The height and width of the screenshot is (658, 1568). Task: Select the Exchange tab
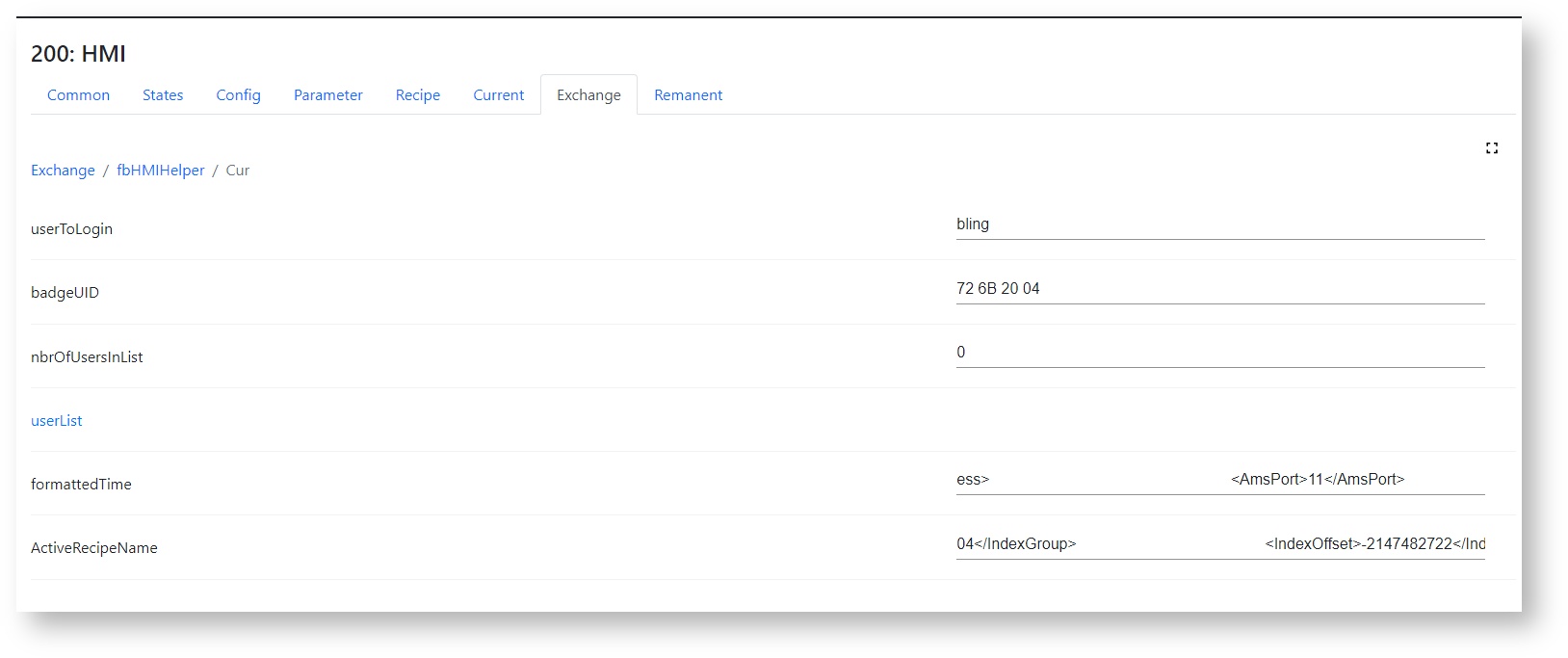click(588, 95)
